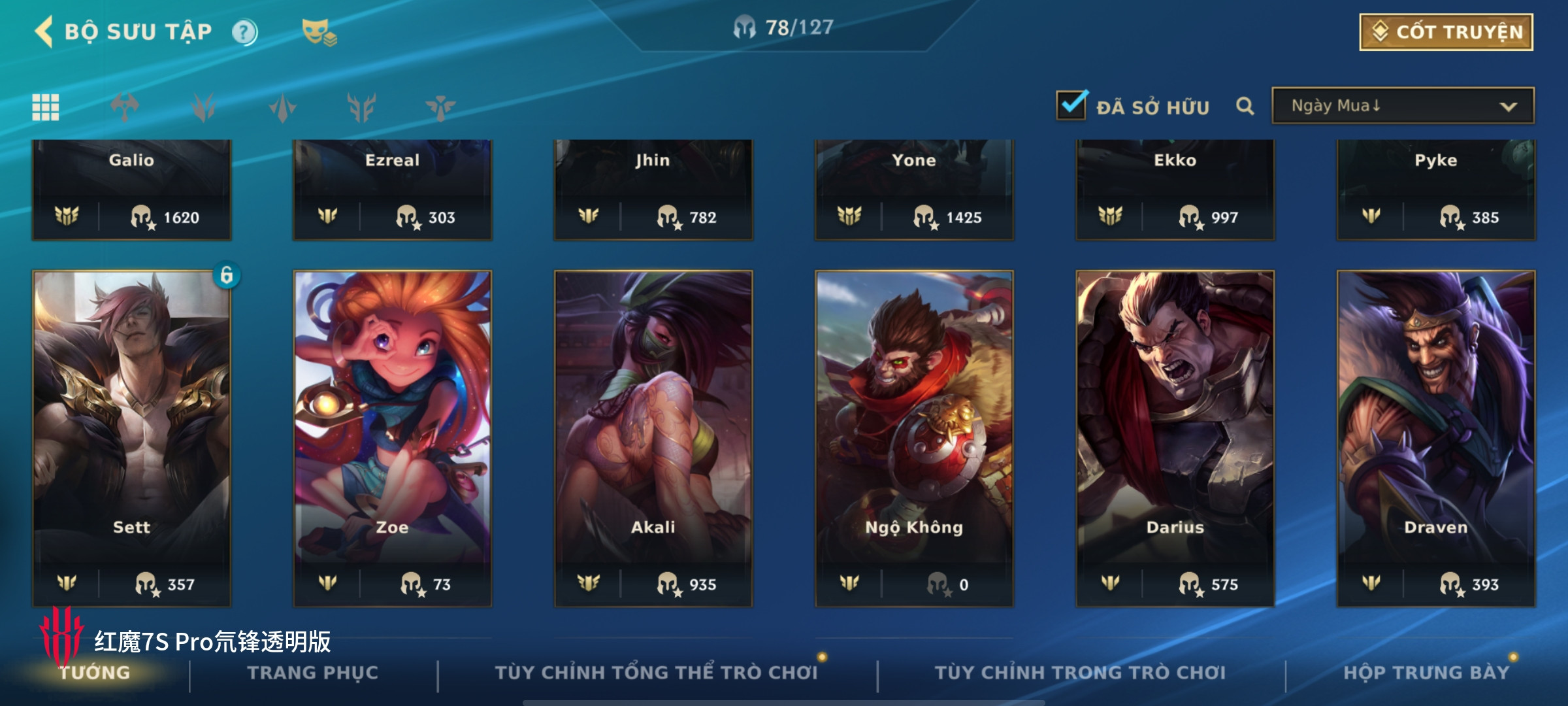Image resolution: width=1568 pixels, height=706 pixels.
Task: Open the search magnifier icon
Action: point(1245,106)
